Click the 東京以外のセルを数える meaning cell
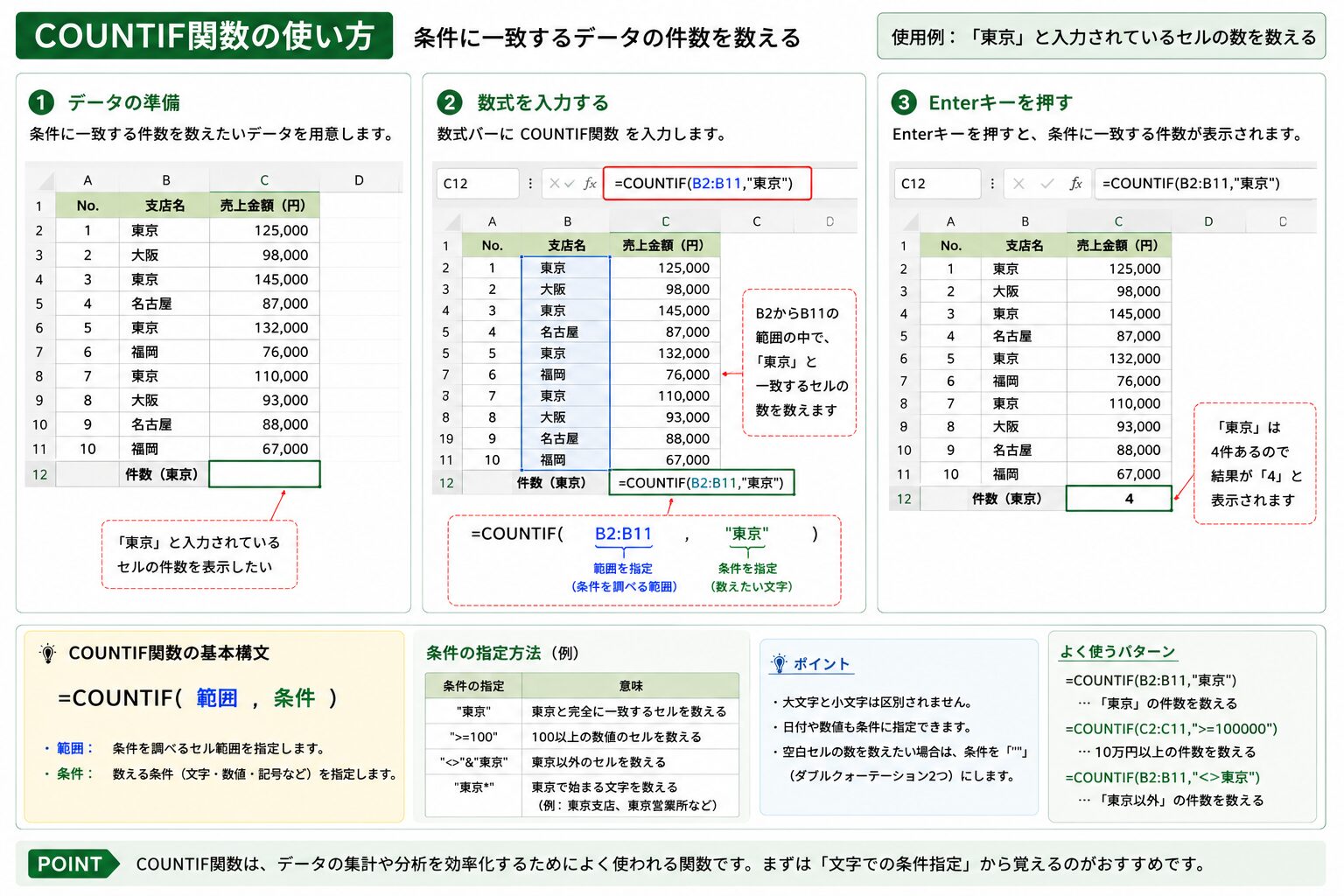Screen dimensions: 1344x896 click(x=631, y=763)
